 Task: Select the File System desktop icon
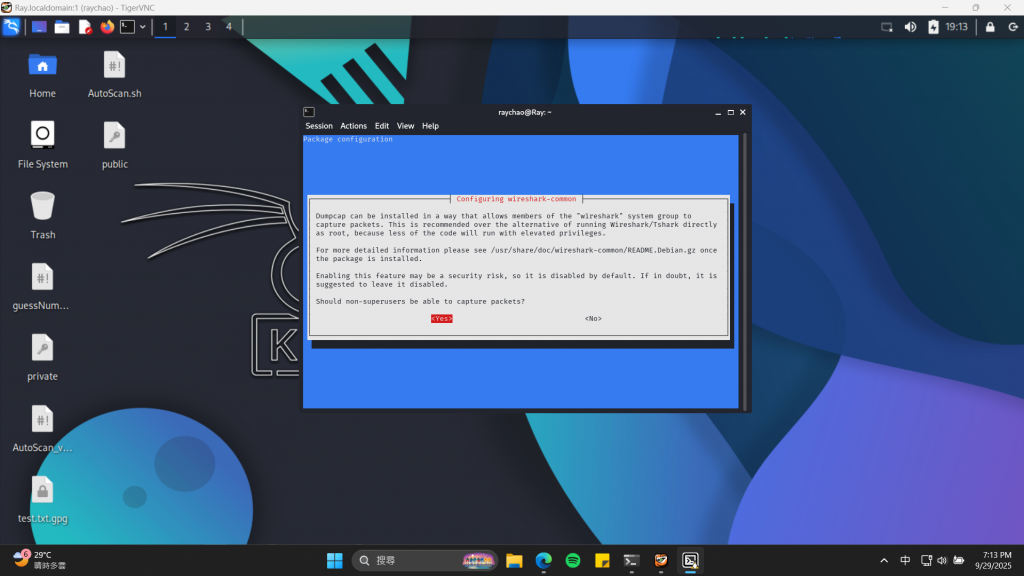pos(42,146)
